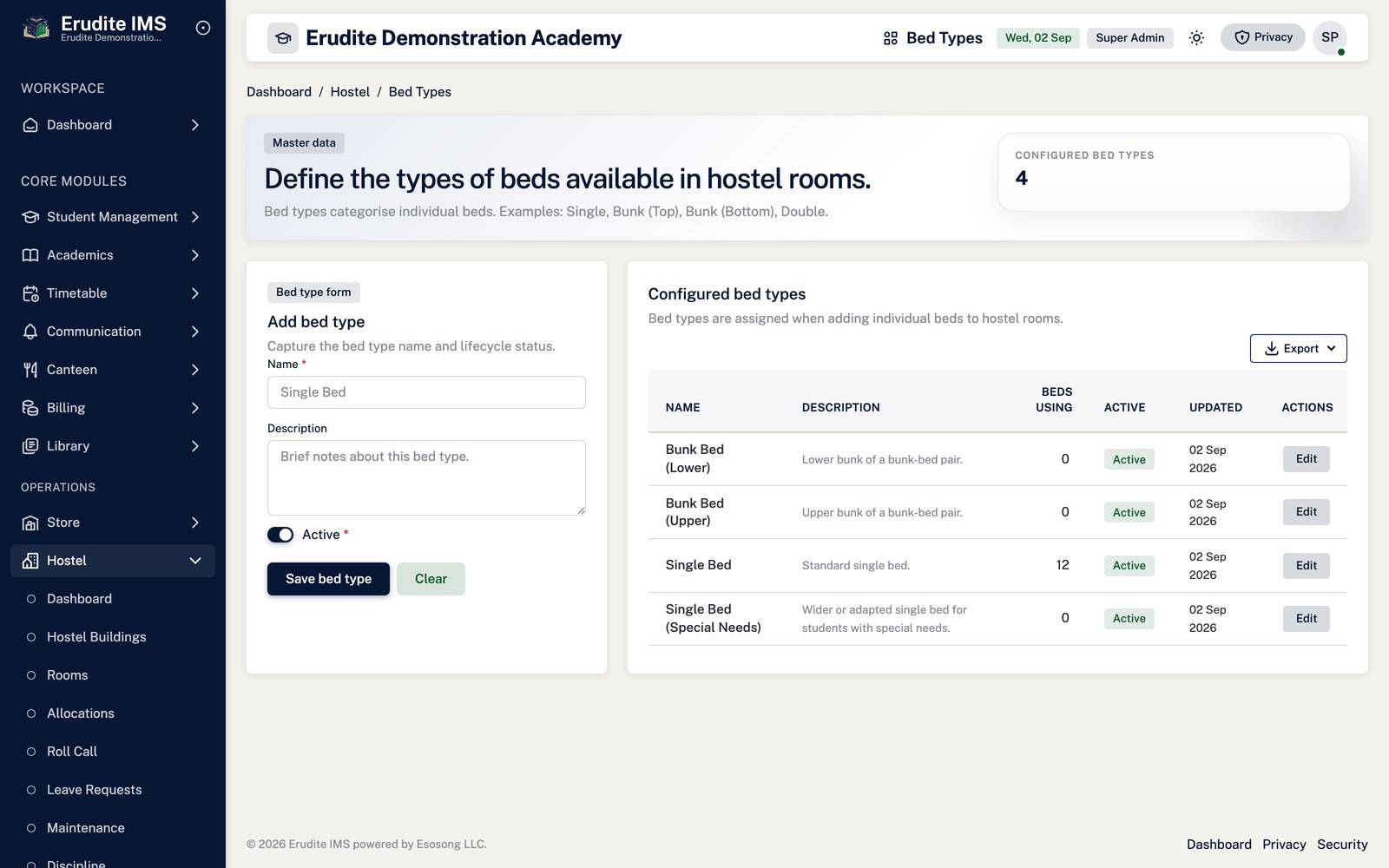Click the Library books icon
The image size is (1389, 868).
(x=30, y=446)
